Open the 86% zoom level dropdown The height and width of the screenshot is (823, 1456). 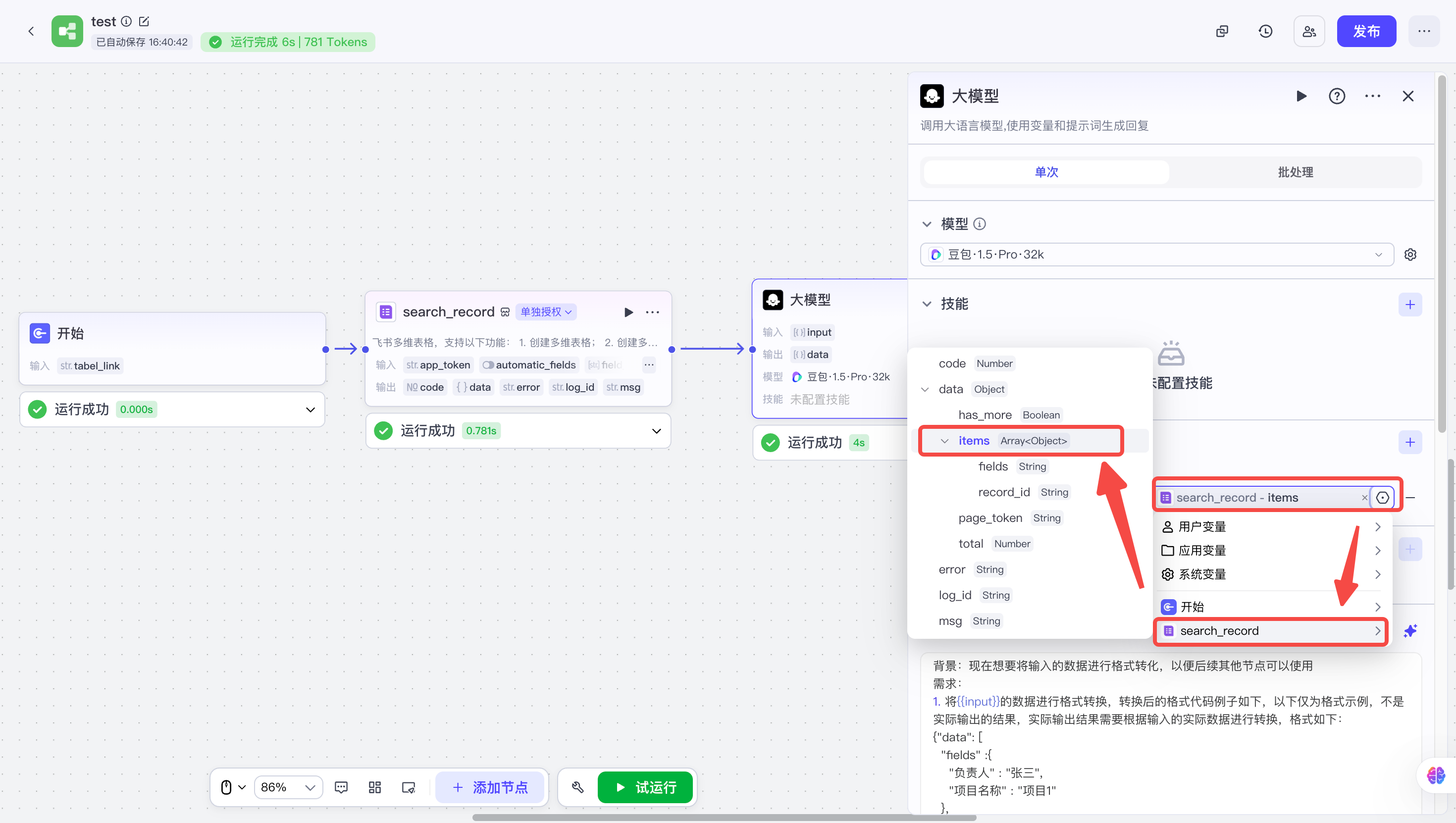[288, 787]
